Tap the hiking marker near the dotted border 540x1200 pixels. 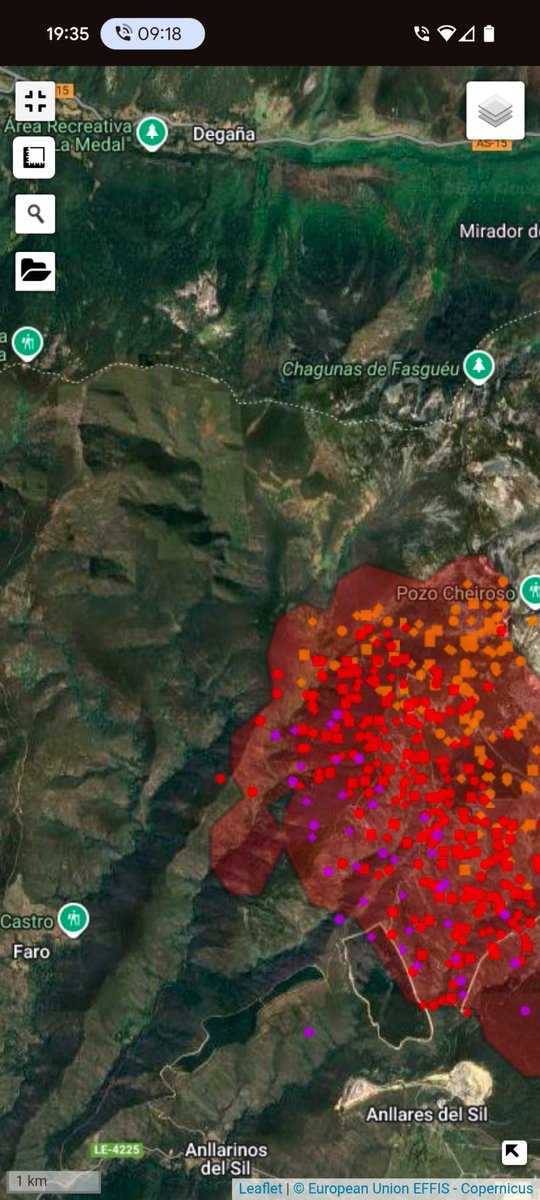(x=28, y=343)
